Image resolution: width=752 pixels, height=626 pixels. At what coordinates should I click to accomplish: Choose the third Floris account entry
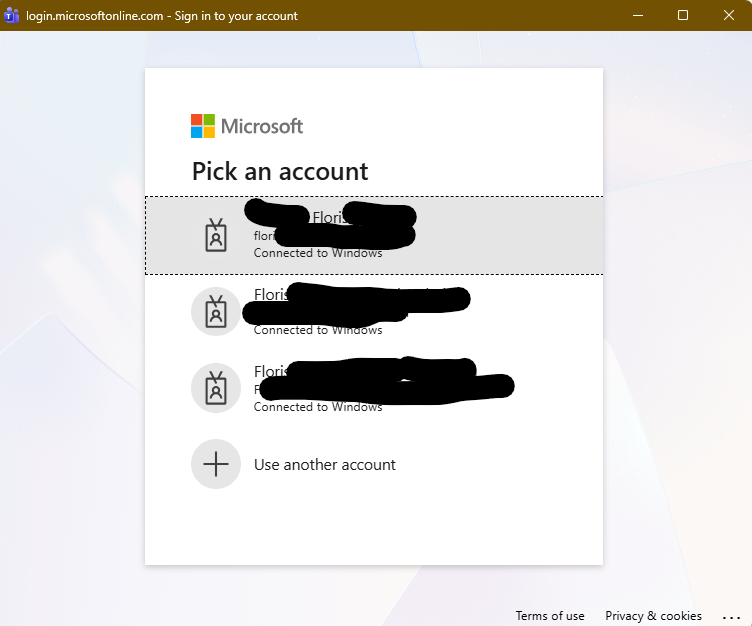(374, 388)
